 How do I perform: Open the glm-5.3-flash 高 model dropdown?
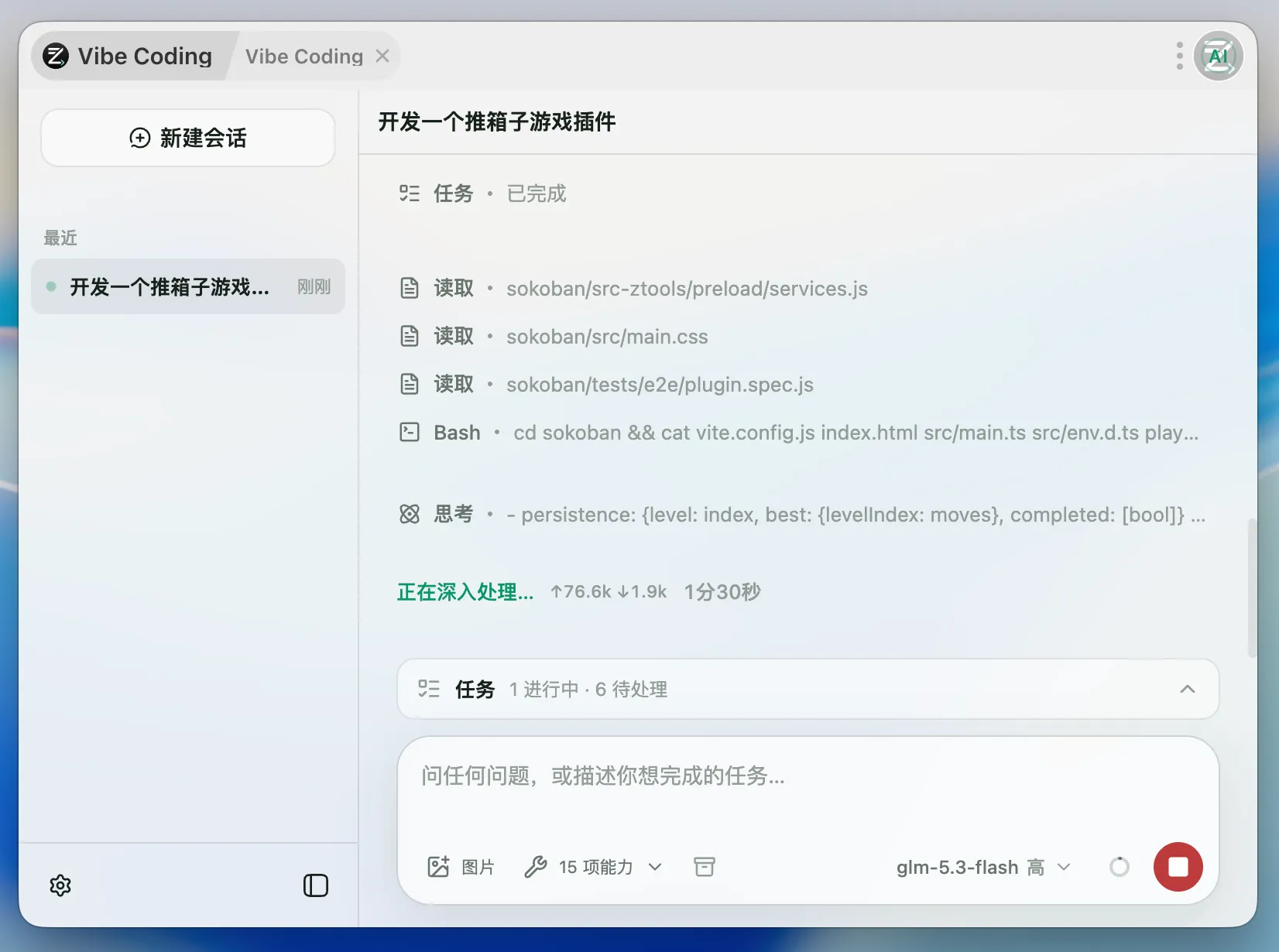983,867
